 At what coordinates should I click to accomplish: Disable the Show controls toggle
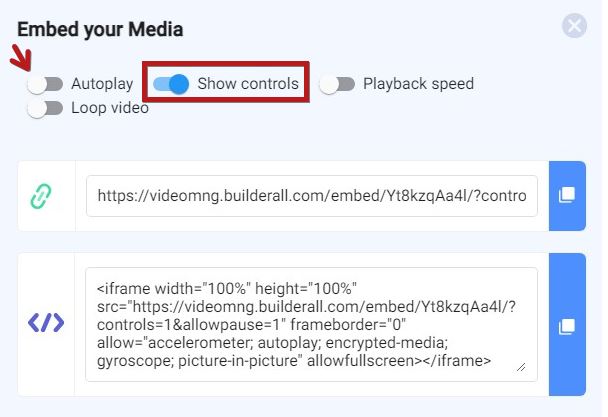(171, 84)
